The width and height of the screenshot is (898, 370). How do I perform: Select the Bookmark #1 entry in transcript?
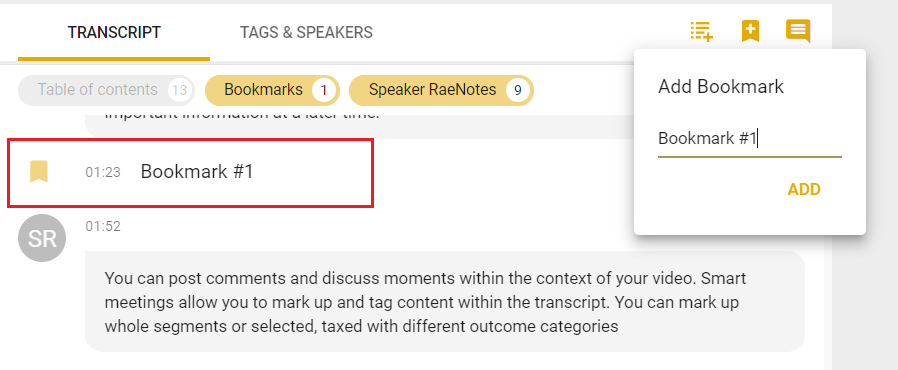tap(190, 172)
